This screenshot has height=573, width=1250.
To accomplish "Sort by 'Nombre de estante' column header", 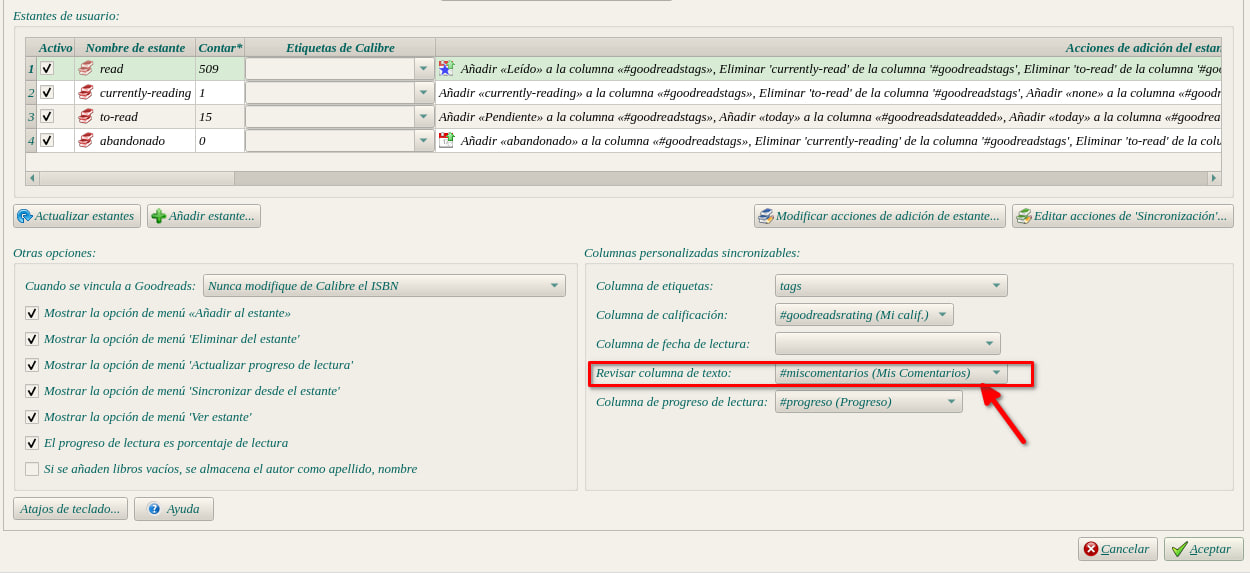I will point(135,47).
